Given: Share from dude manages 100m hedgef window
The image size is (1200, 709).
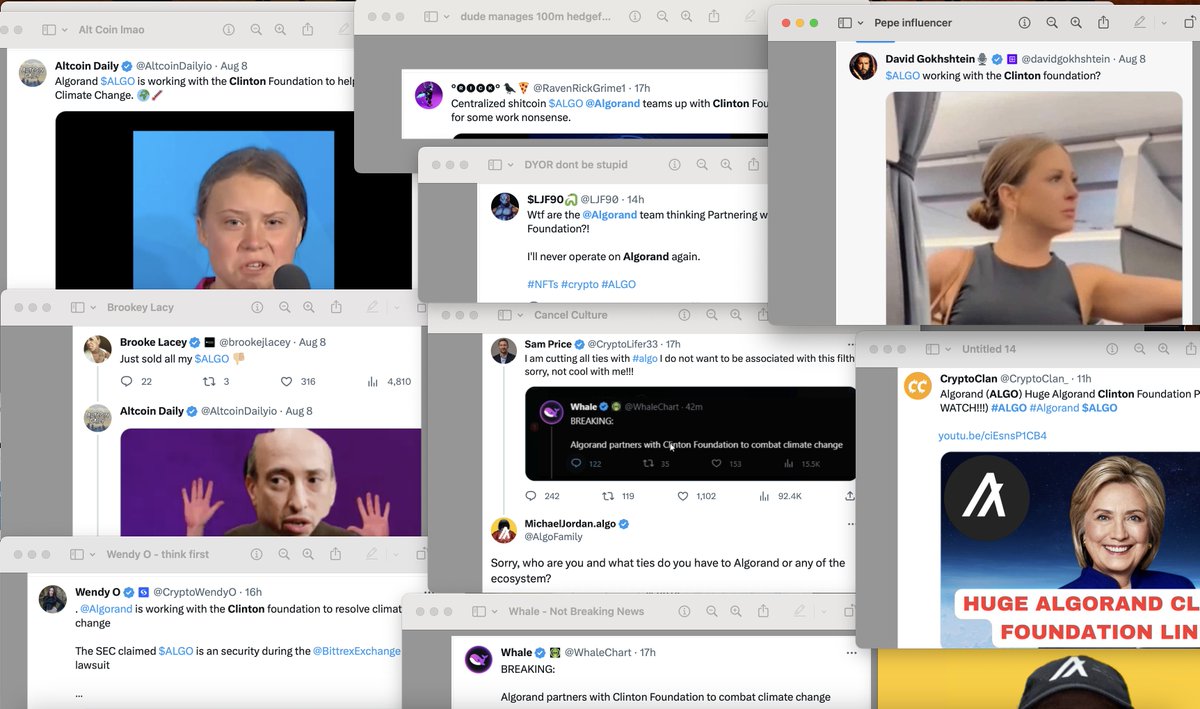Looking at the screenshot, I should (714, 16).
